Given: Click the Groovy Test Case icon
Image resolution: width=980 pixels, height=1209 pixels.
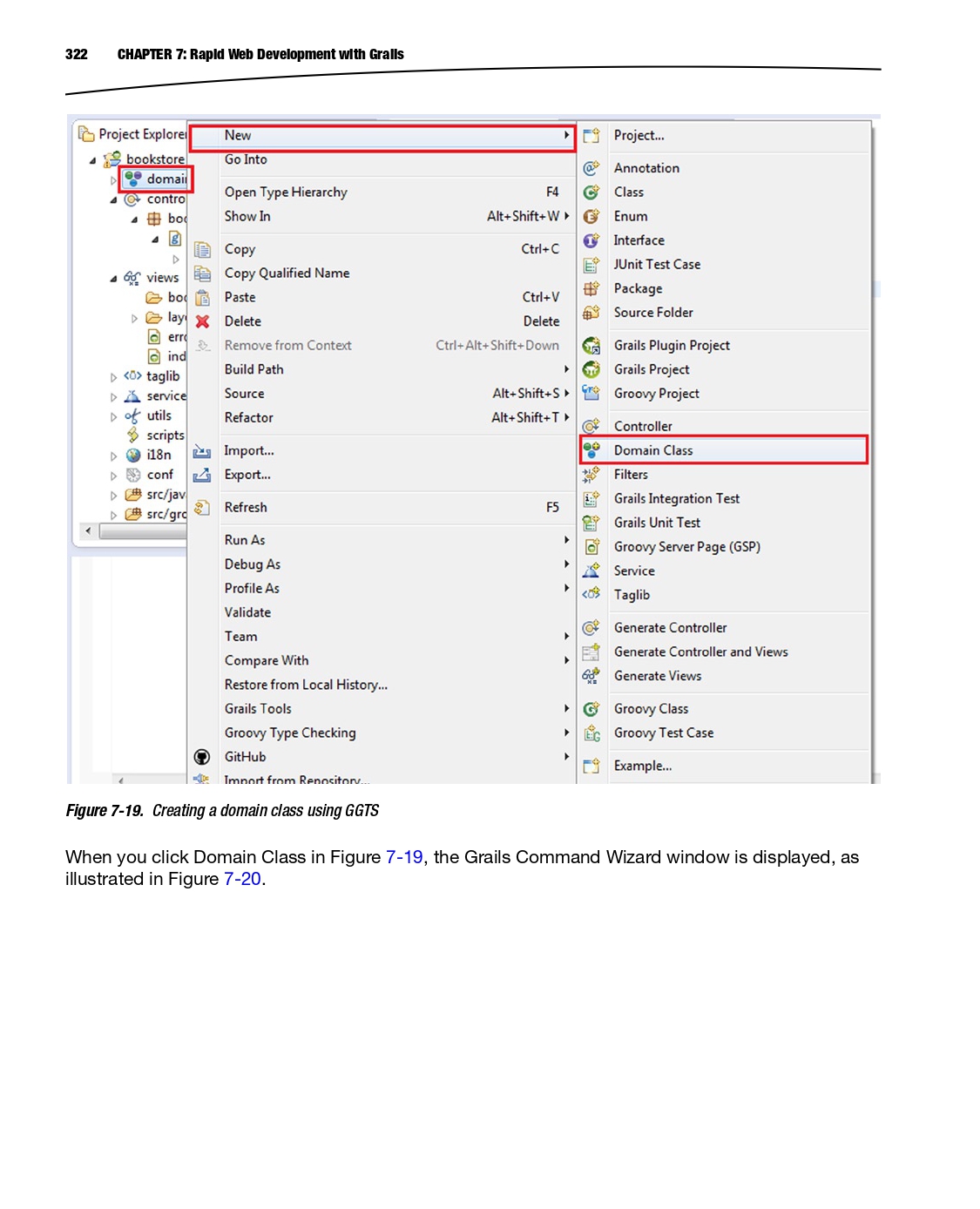Looking at the screenshot, I should pyautogui.click(x=591, y=733).
